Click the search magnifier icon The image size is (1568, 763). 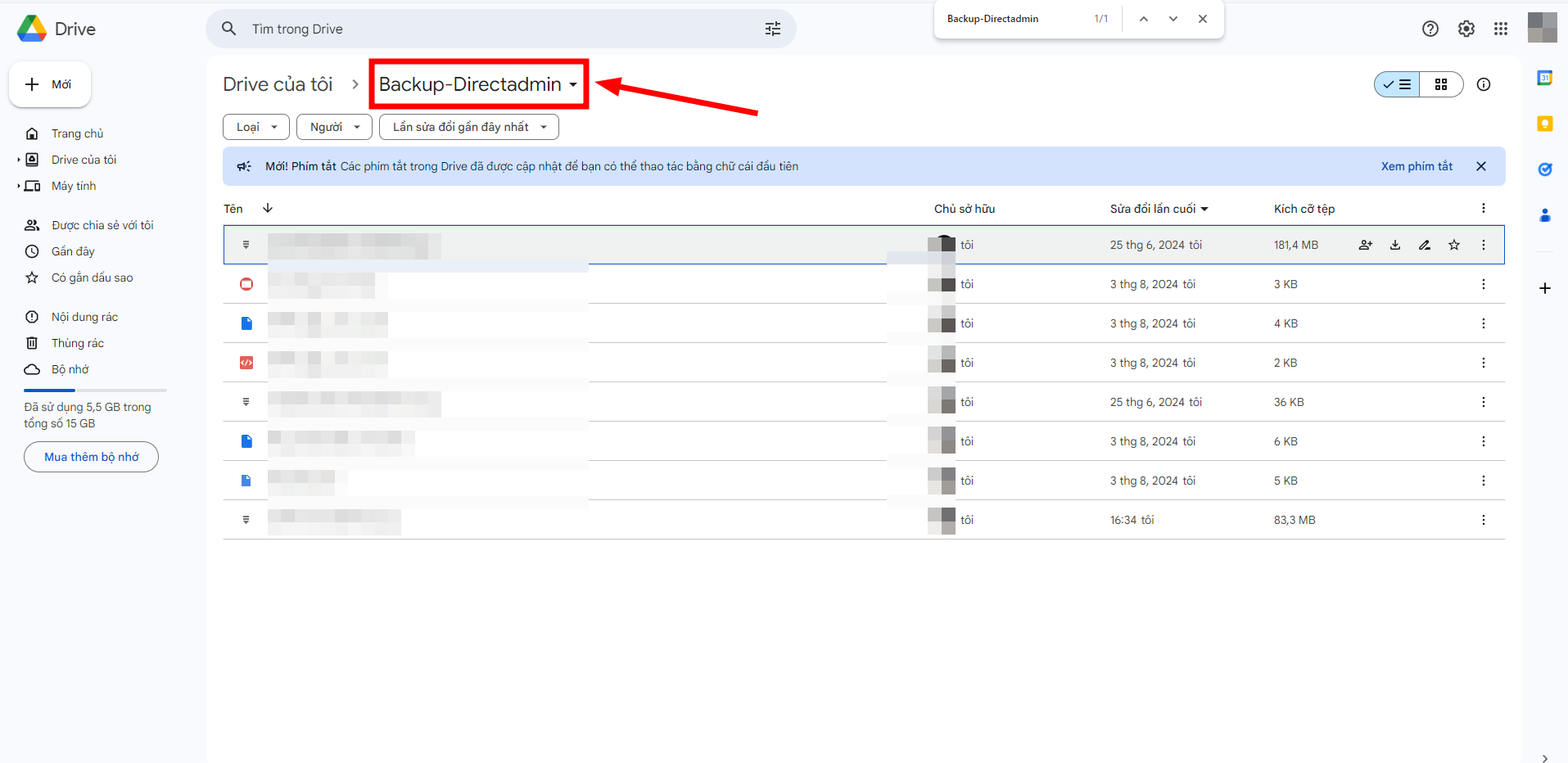229,29
